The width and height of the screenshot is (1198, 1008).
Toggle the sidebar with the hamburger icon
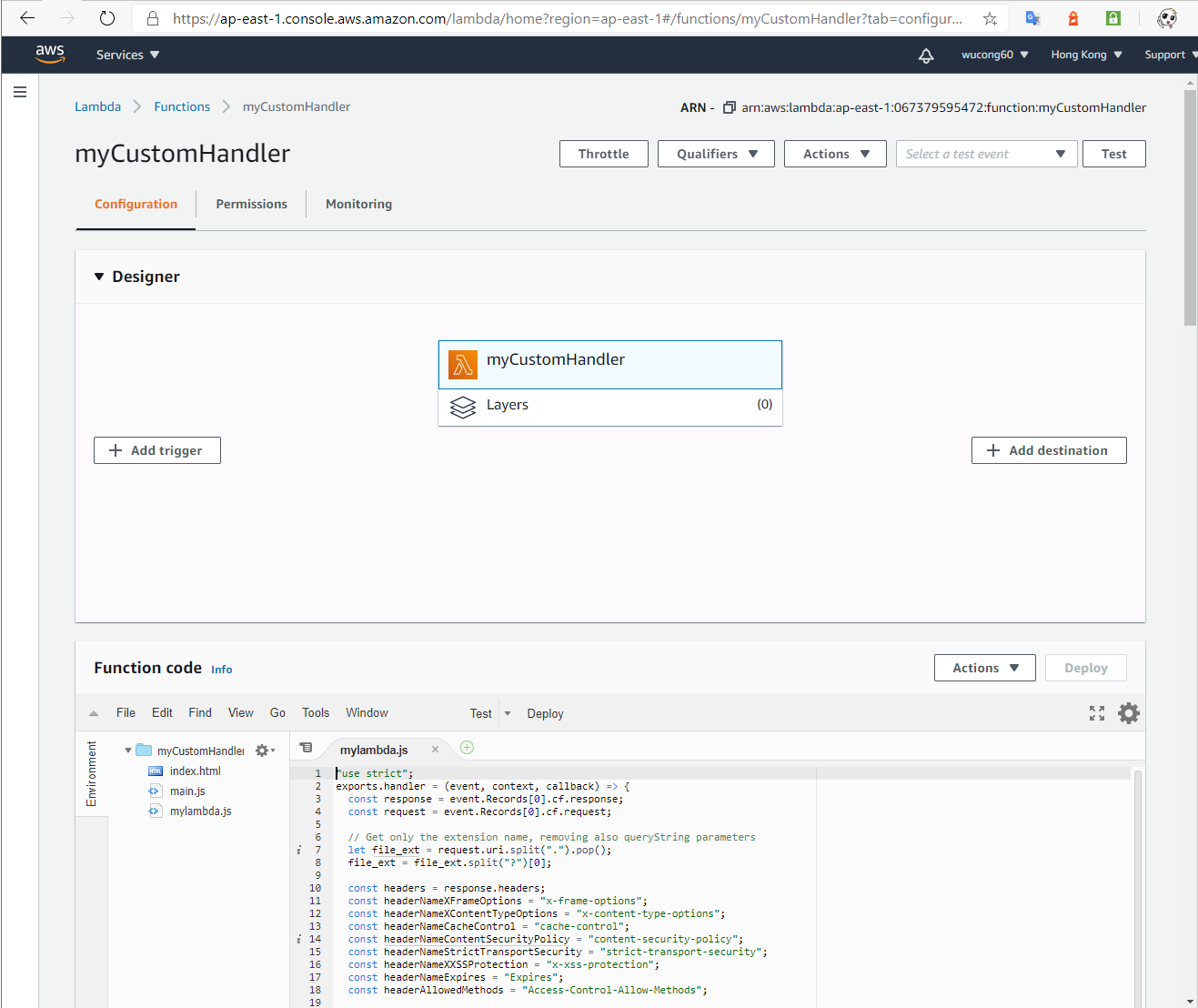click(x=20, y=92)
